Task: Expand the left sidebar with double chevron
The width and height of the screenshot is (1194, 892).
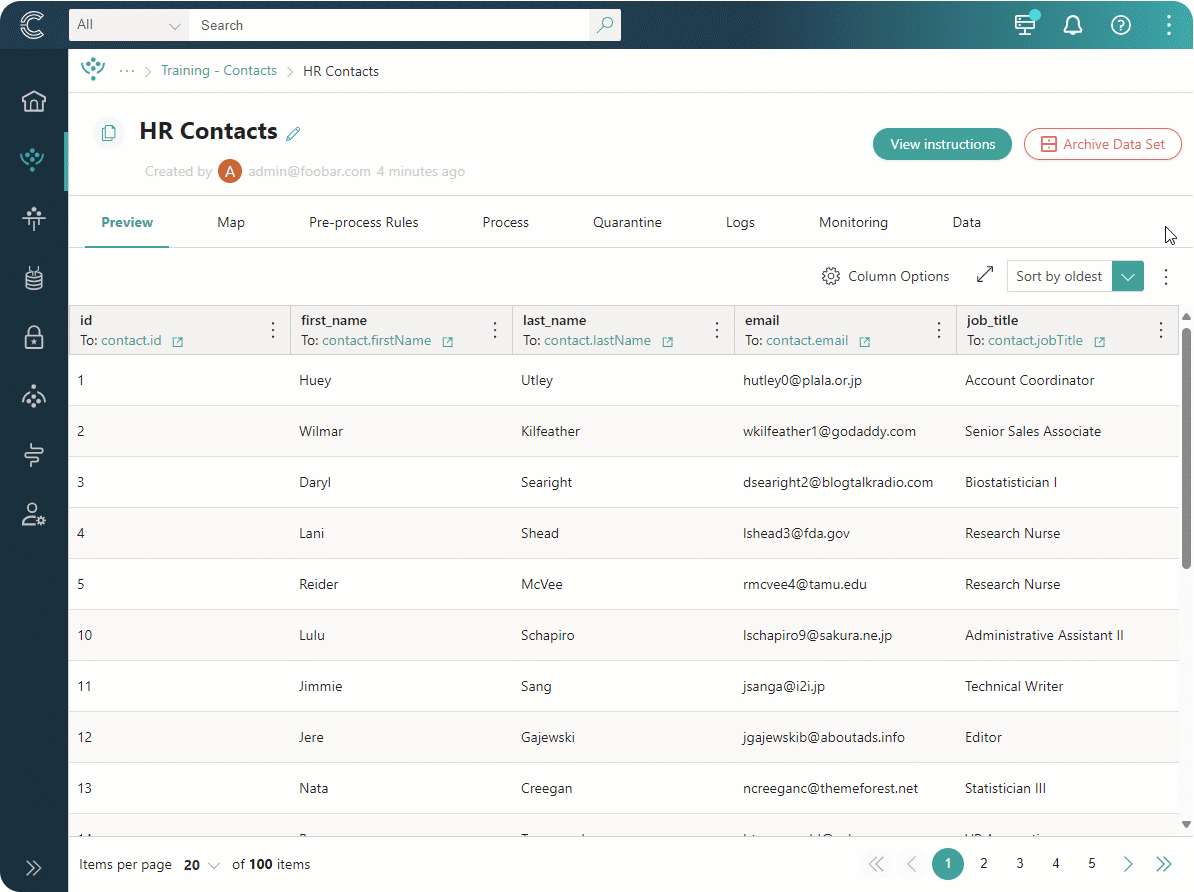Action: click(x=34, y=867)
